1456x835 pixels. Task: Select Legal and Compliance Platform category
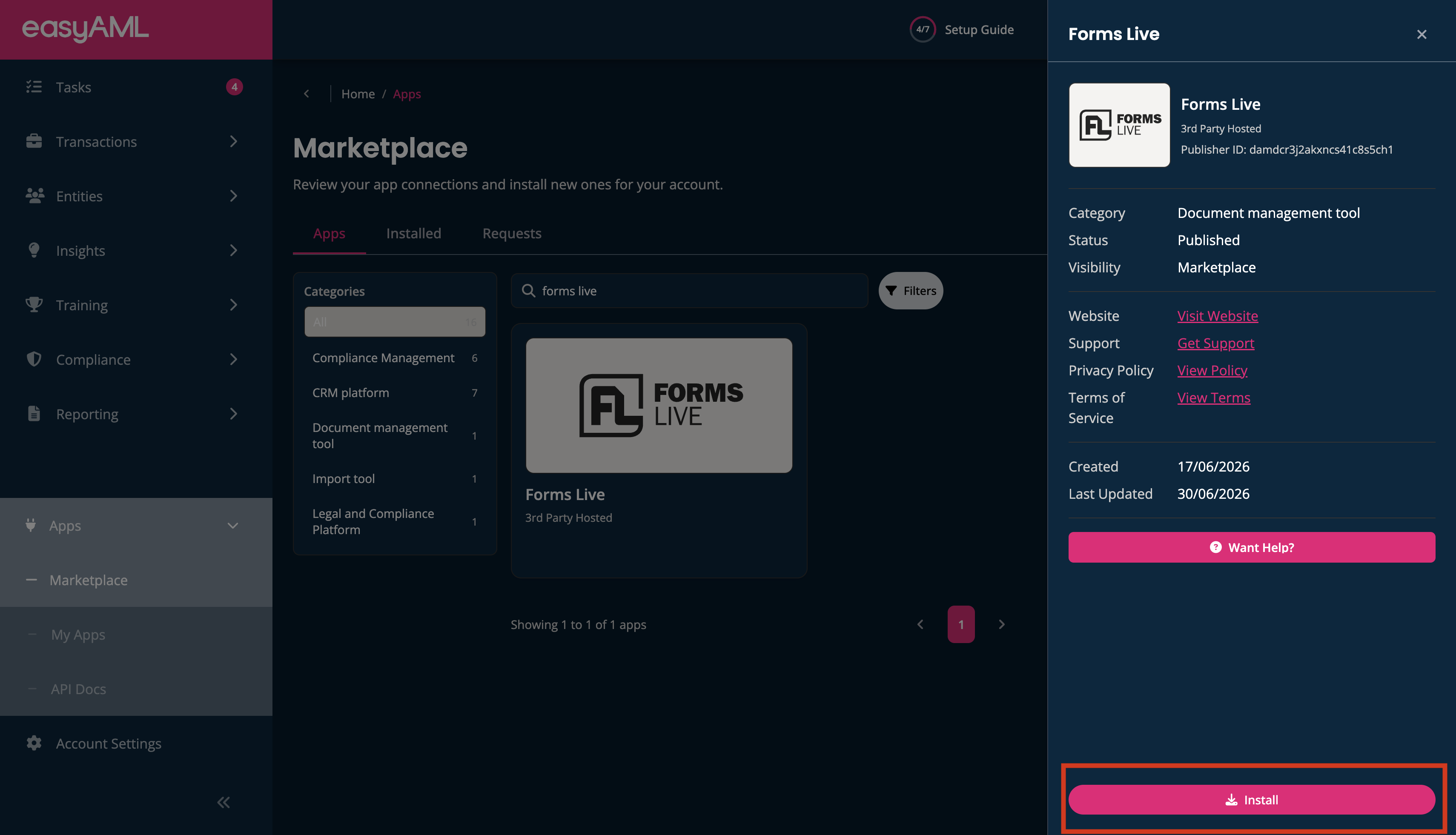coord(395,521)
